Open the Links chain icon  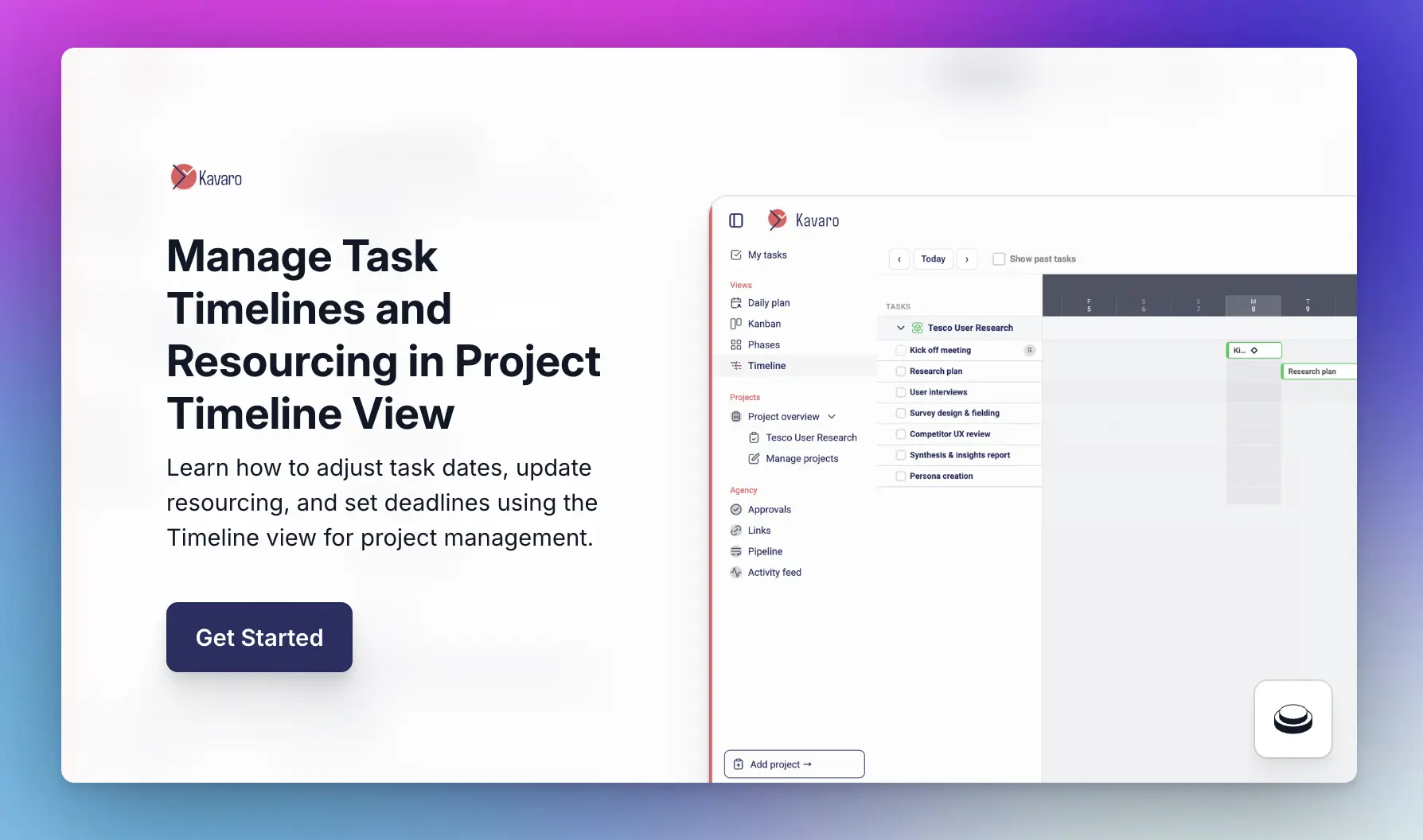736,531
